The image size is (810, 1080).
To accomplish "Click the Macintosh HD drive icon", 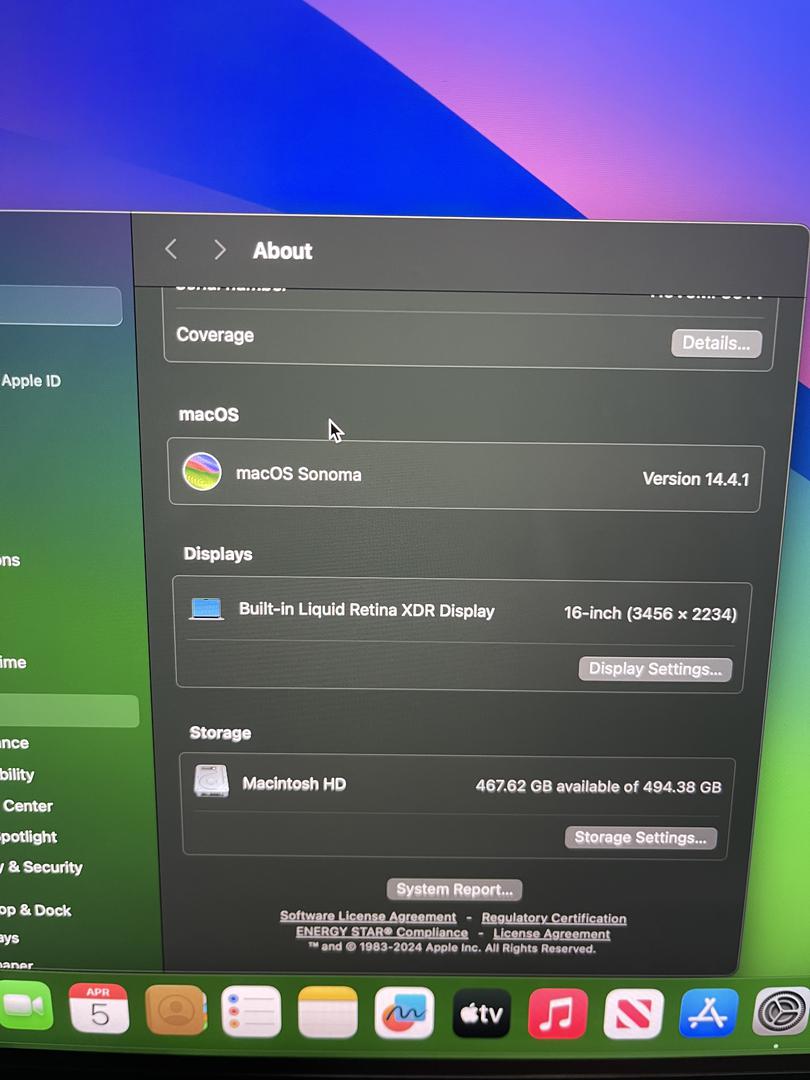I will click(211, 781).
